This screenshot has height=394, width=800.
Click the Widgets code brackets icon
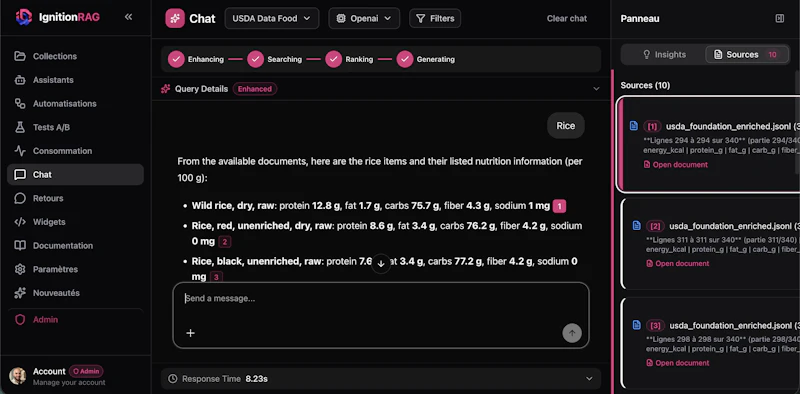pos(20,221)
